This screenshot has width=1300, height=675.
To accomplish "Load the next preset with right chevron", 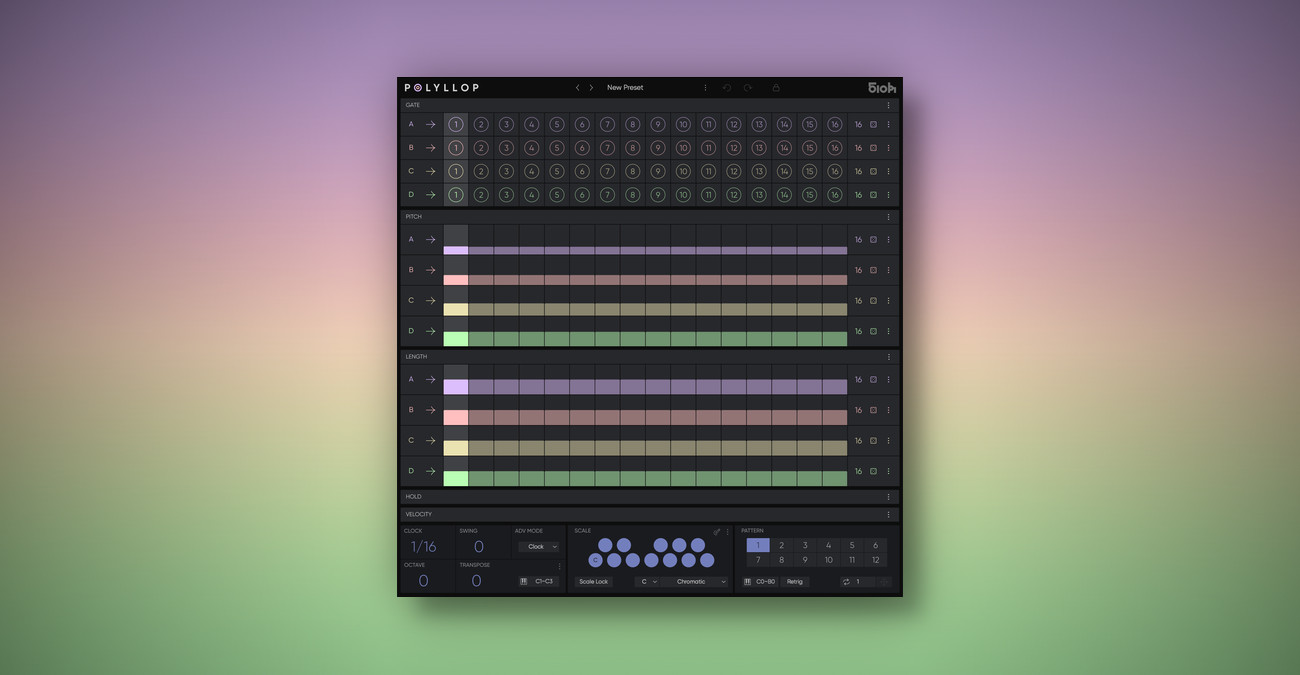I will coord(591,88).
